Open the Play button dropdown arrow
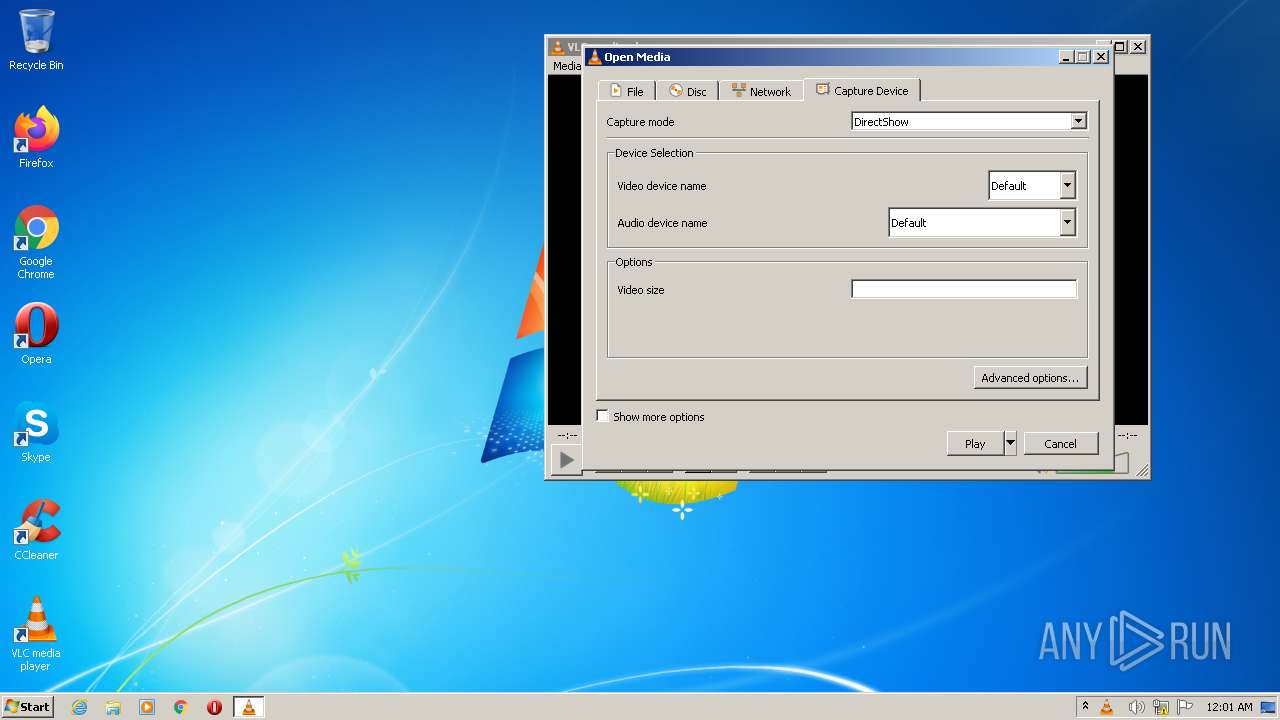 (x=1010, y=443)
